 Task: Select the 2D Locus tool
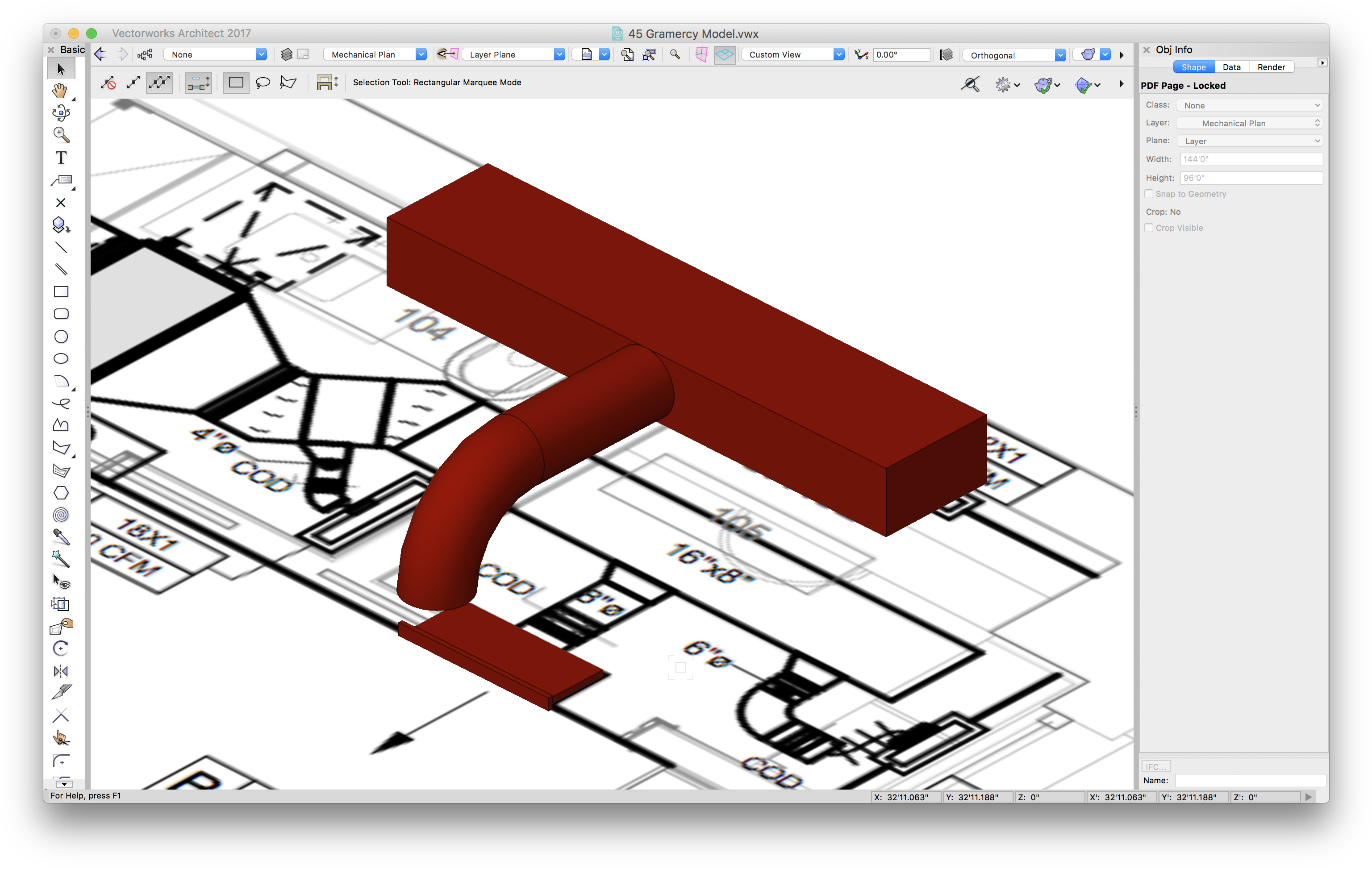60,203
